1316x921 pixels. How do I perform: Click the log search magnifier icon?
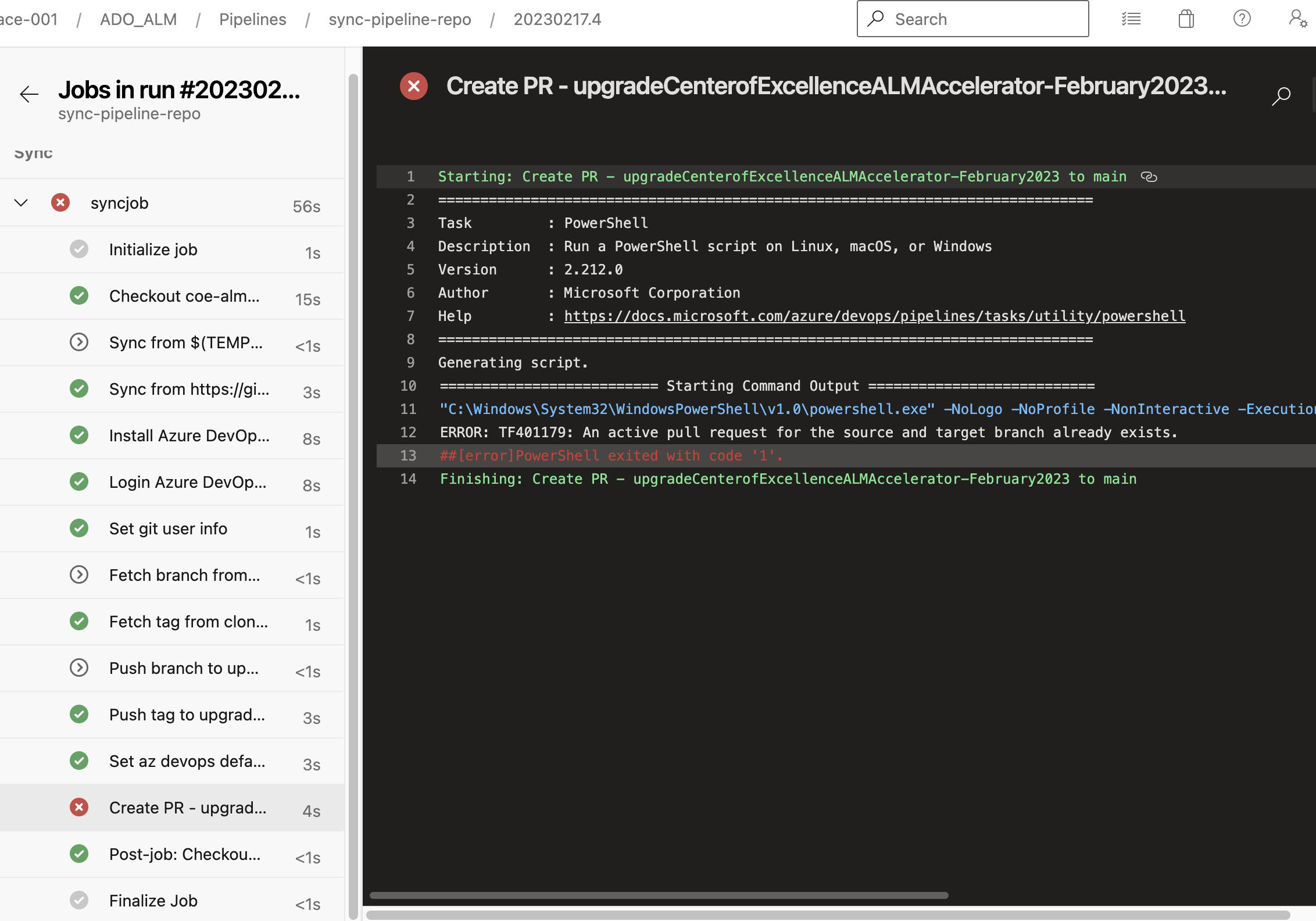click(1281, 96)
